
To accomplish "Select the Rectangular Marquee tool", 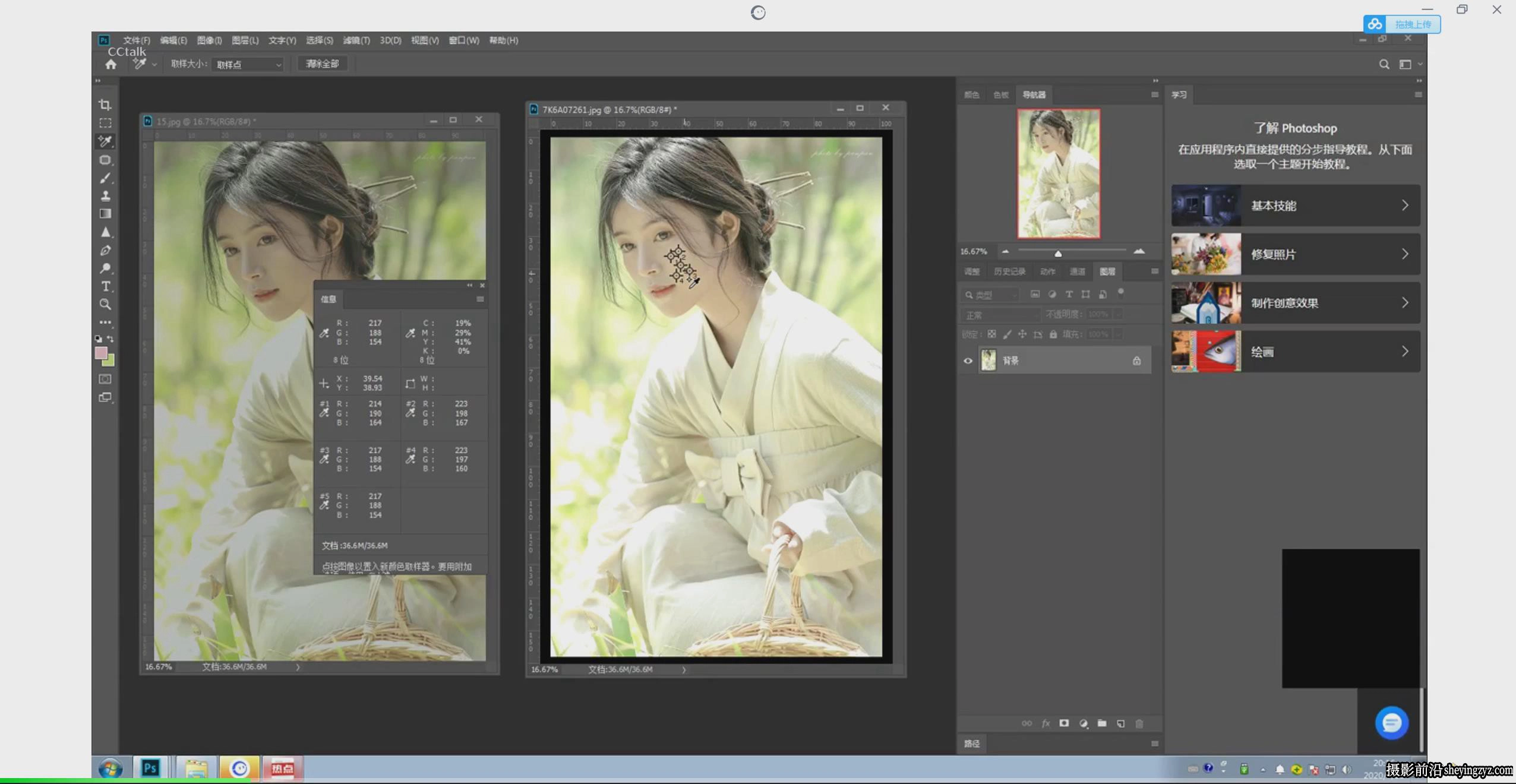I will (105, 123).
